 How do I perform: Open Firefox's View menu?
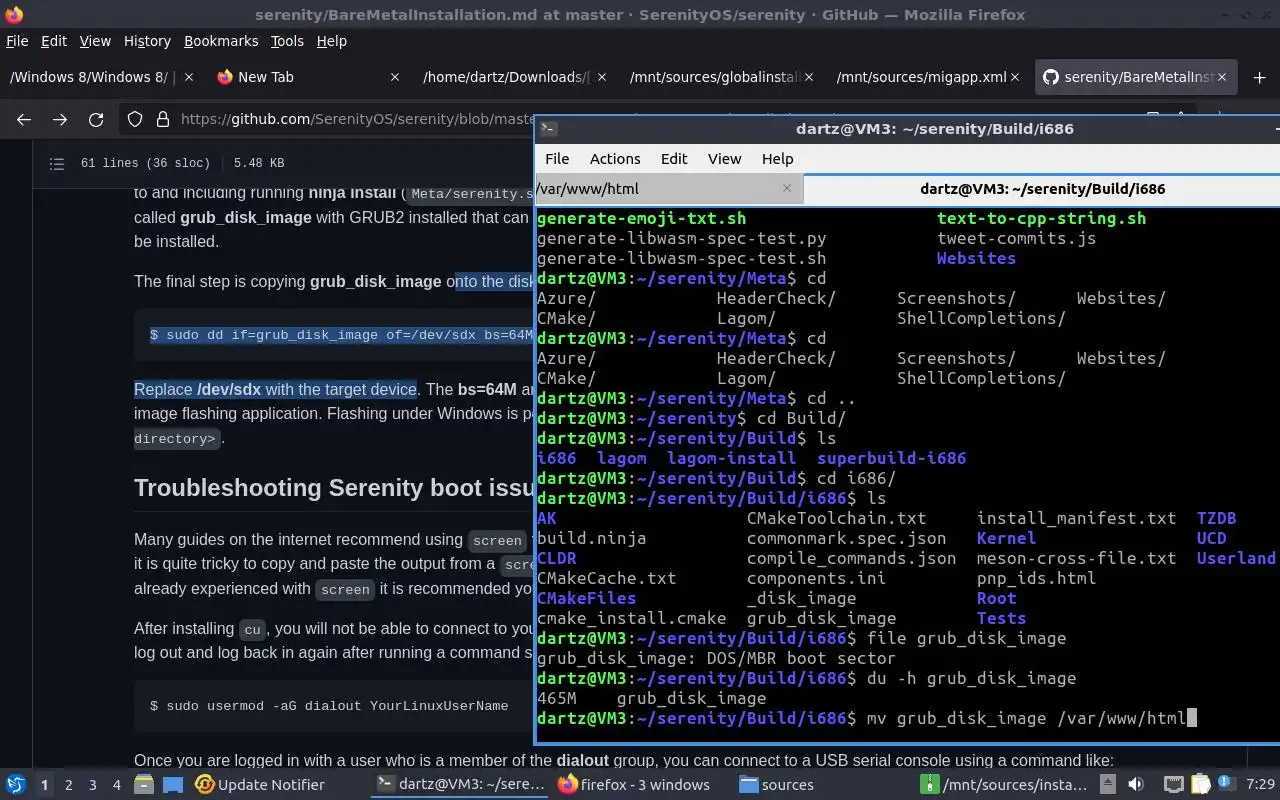(x=95, y=41)
